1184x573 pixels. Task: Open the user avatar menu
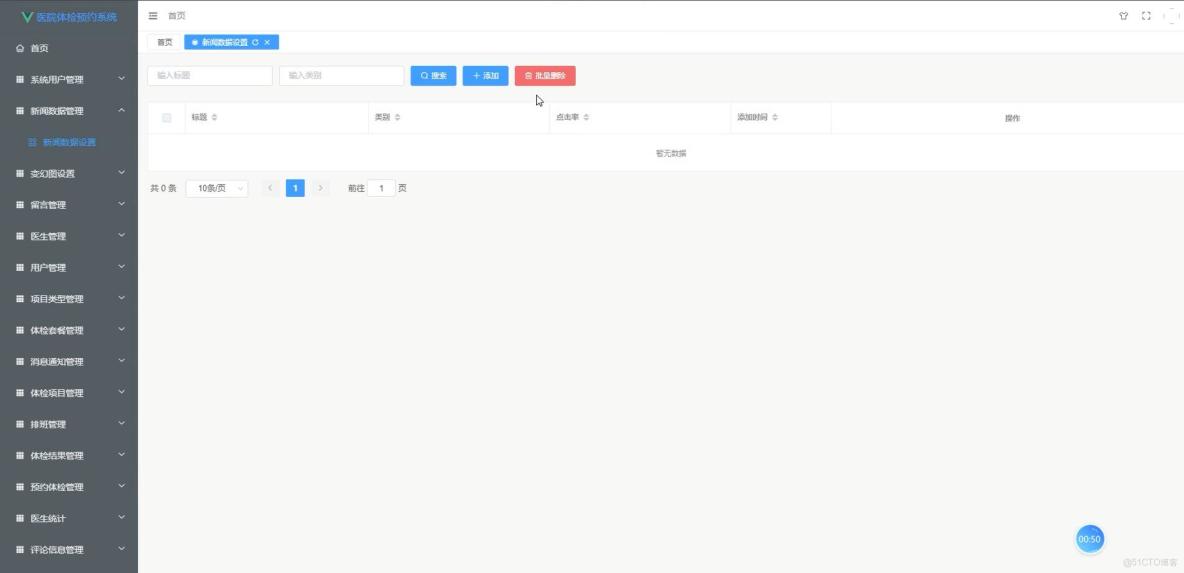1172,15
